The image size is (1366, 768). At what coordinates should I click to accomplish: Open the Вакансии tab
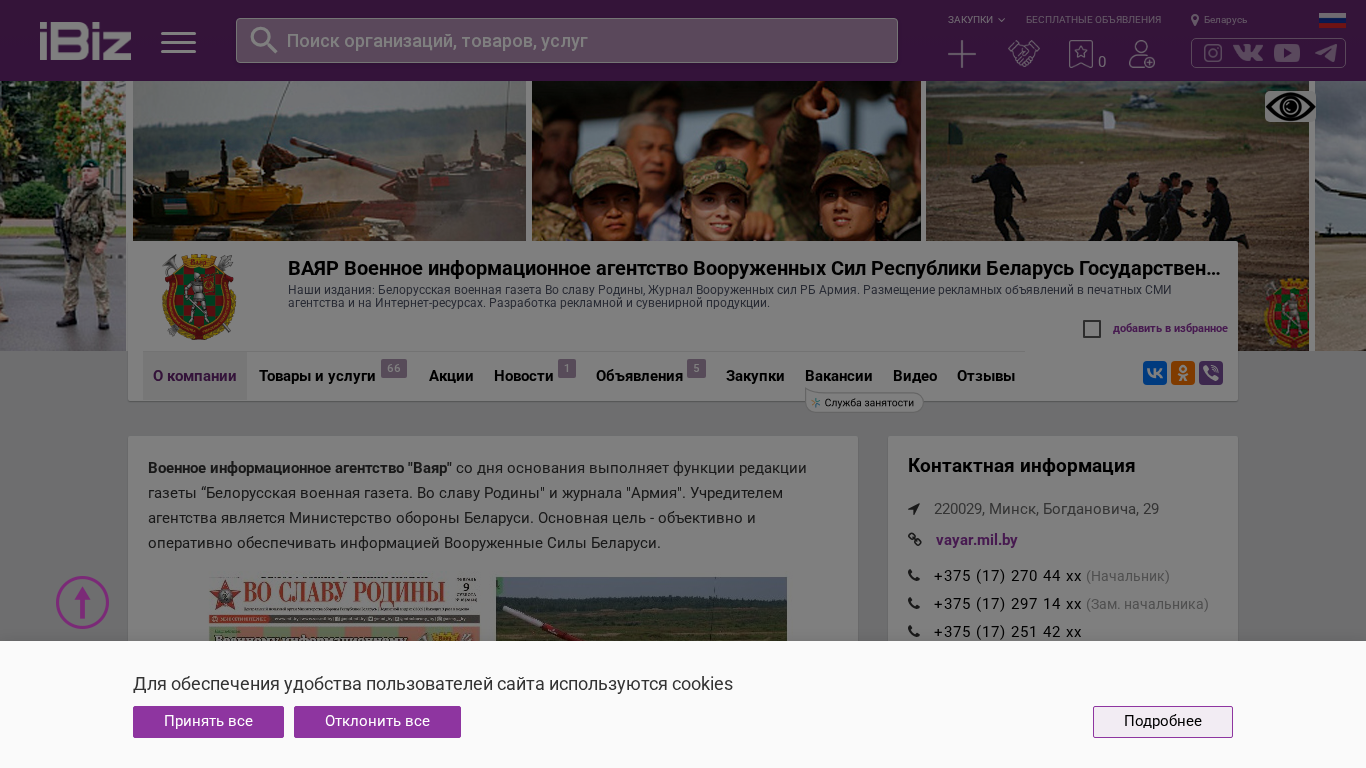click(839, 376)
